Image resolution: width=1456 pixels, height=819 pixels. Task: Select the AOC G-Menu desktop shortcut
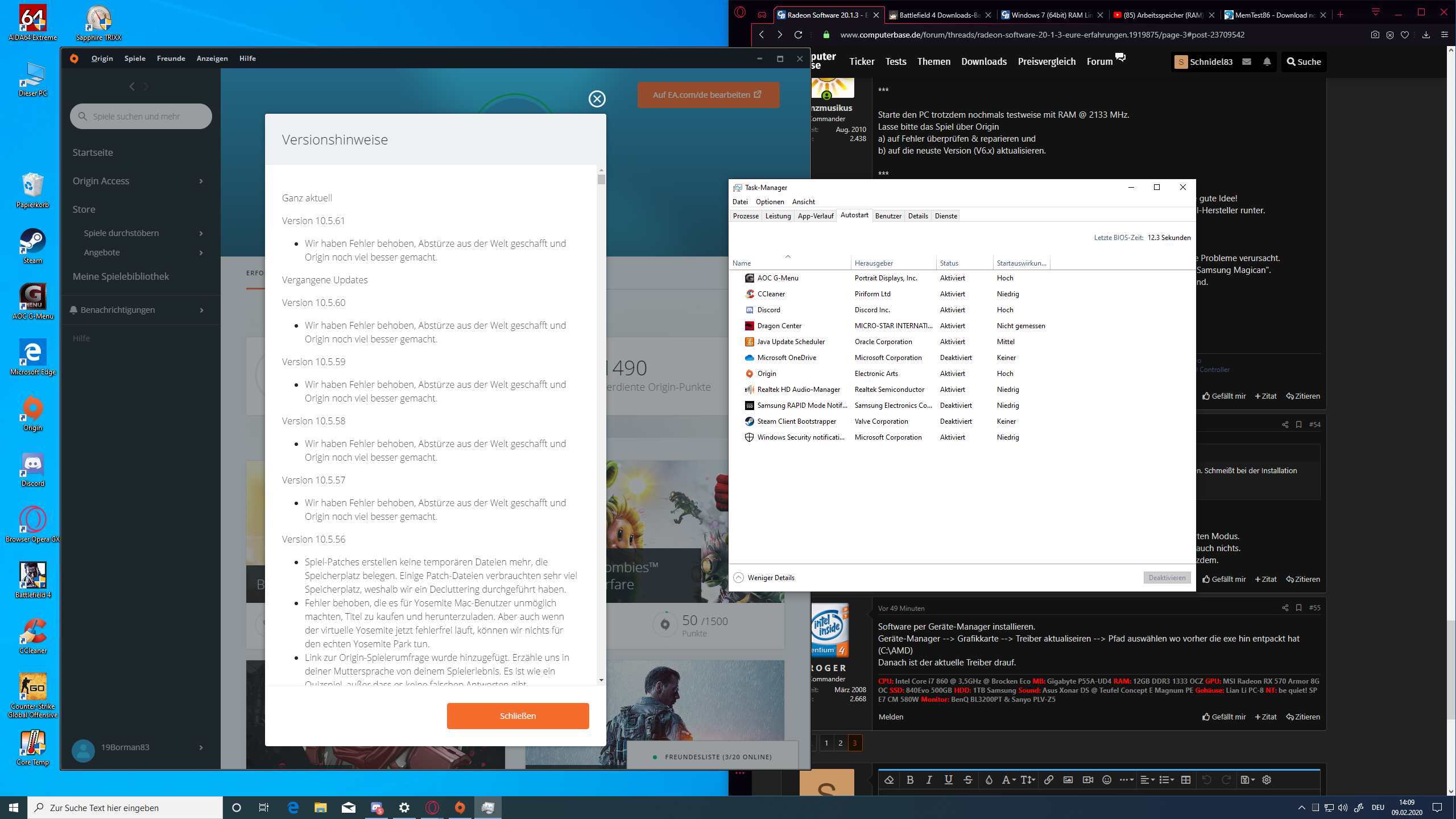(x=32, y=301)
